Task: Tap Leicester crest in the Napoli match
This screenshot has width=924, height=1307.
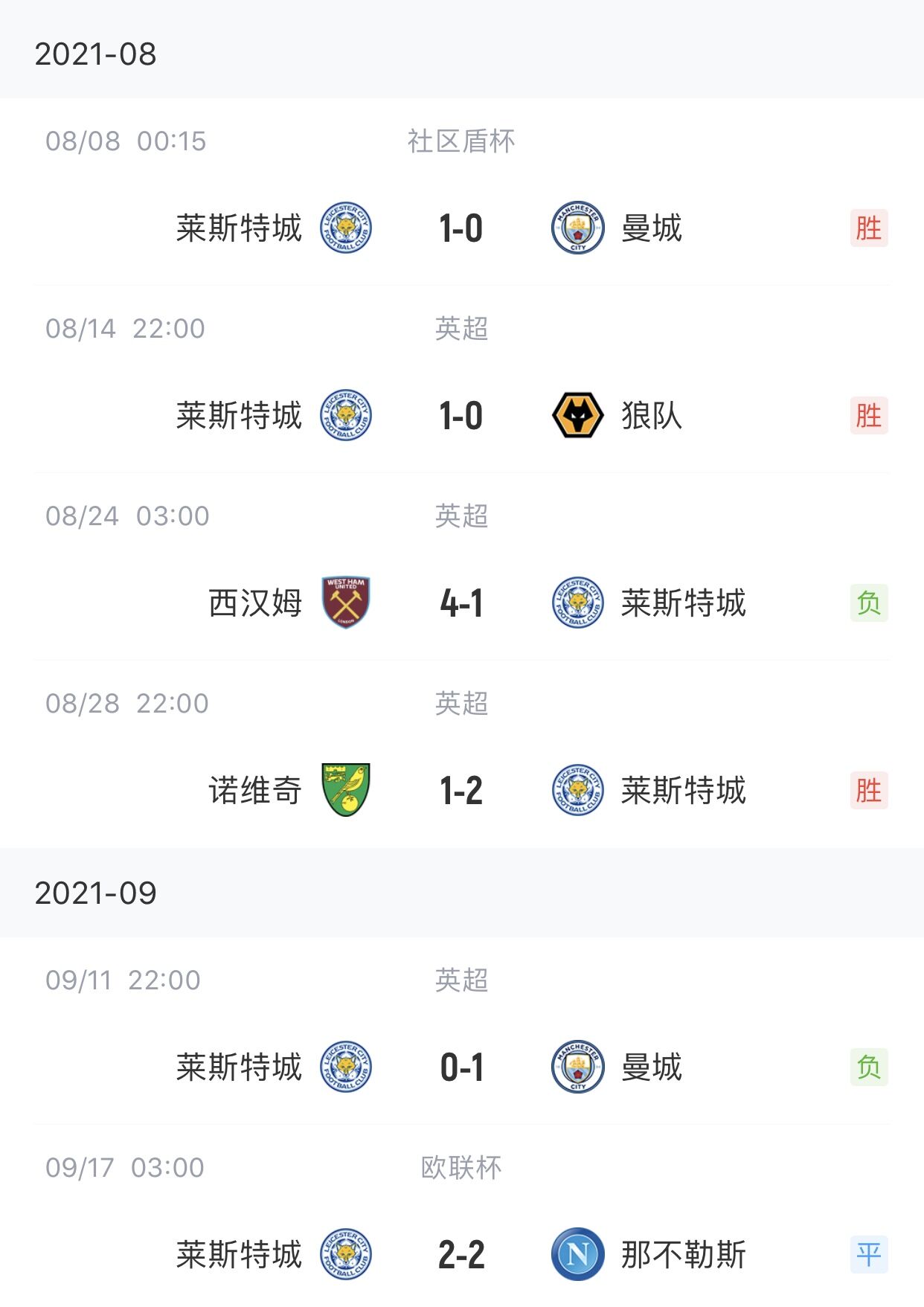Action: click(346, 1254)
